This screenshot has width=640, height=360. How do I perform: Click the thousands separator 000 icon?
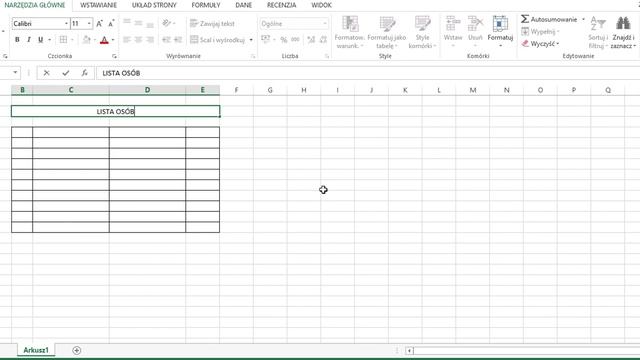coord(296,40)
